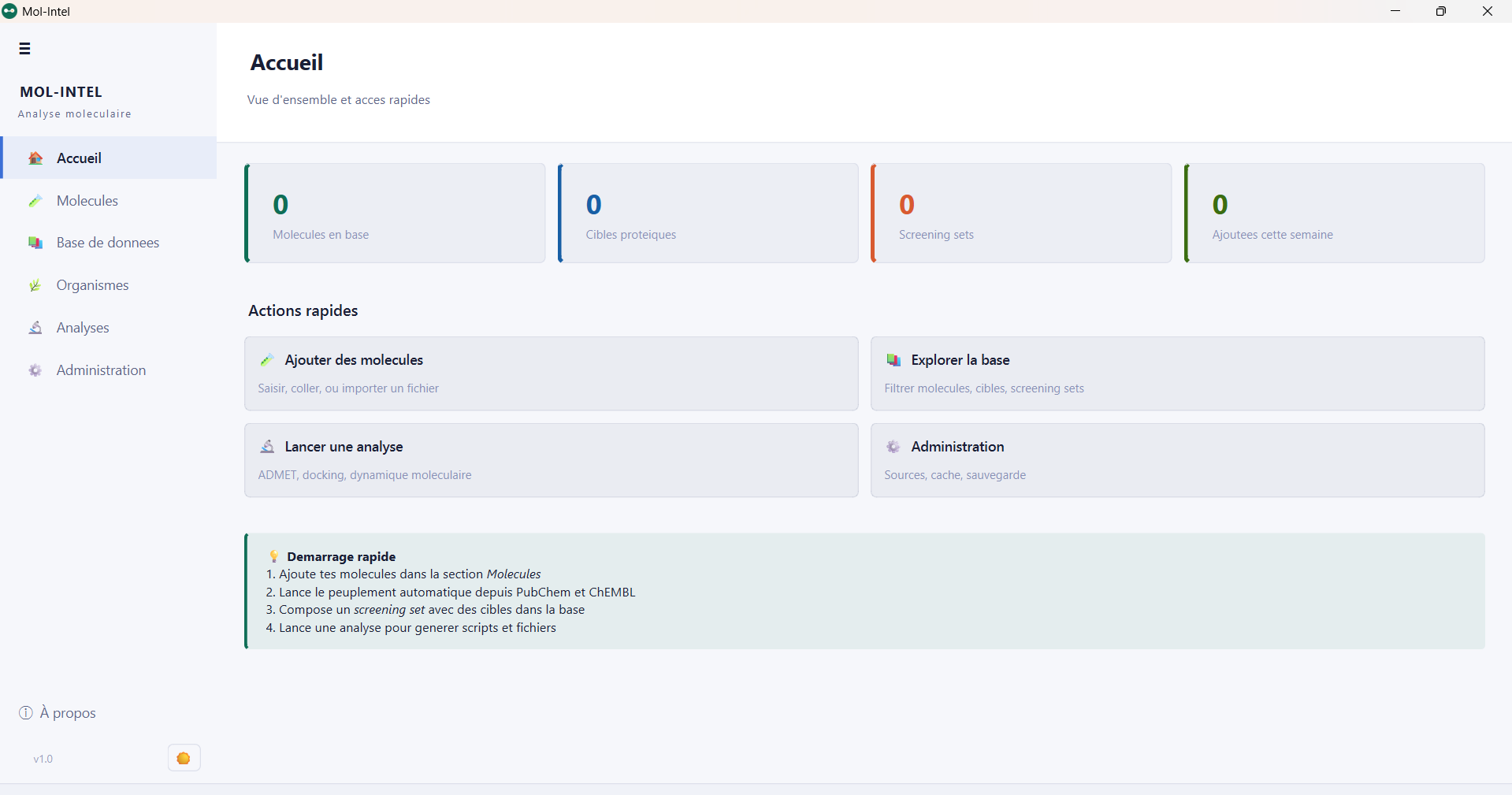
Task: Click step 'Lance le peuplement automatique depuis PubChem'
Action: coord(451,593)
